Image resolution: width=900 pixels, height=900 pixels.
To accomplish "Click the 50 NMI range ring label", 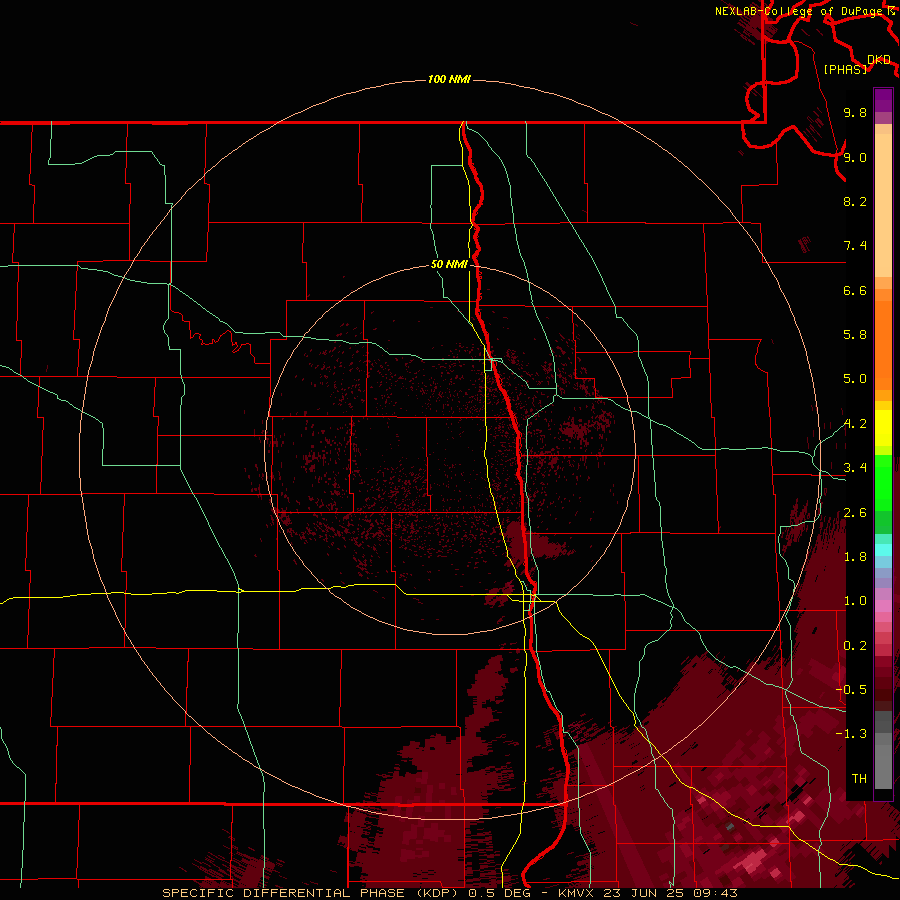I will (x=449, y=264).
